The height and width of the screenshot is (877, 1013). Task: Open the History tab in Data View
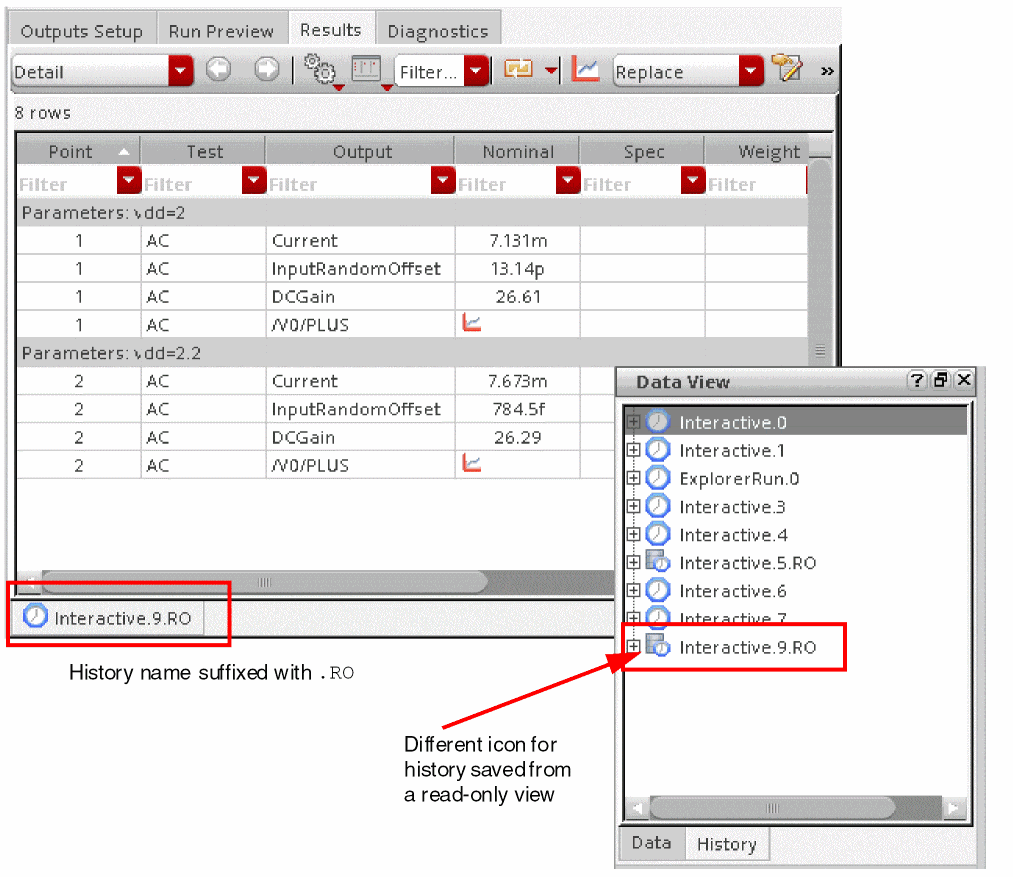(726, 844)
